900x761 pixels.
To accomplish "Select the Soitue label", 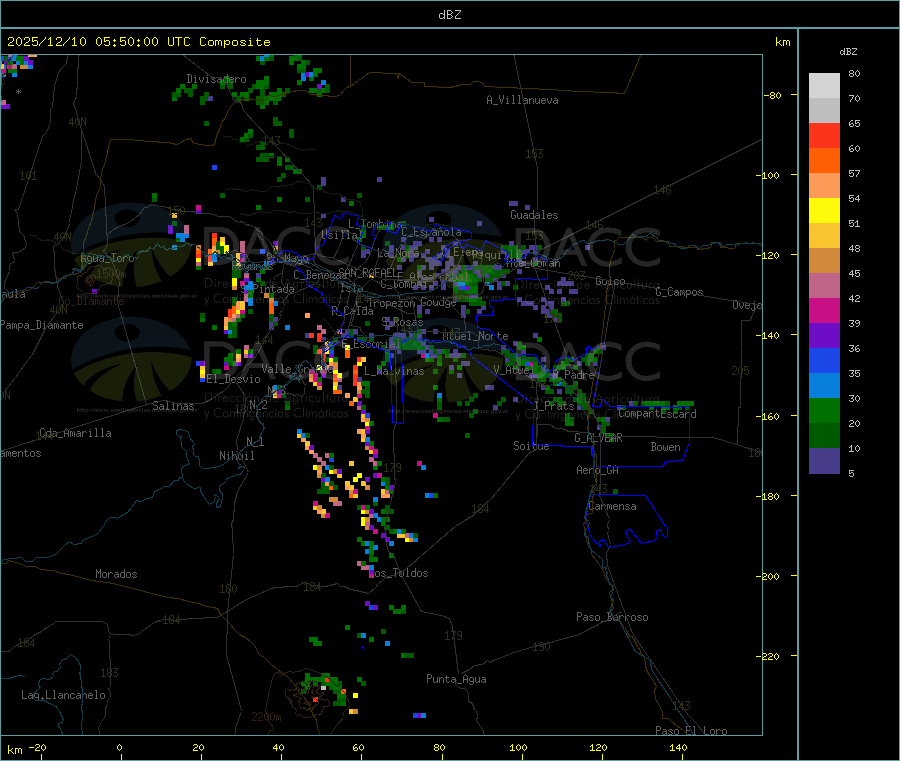I will pyautogui.click(x=531, y=446).
